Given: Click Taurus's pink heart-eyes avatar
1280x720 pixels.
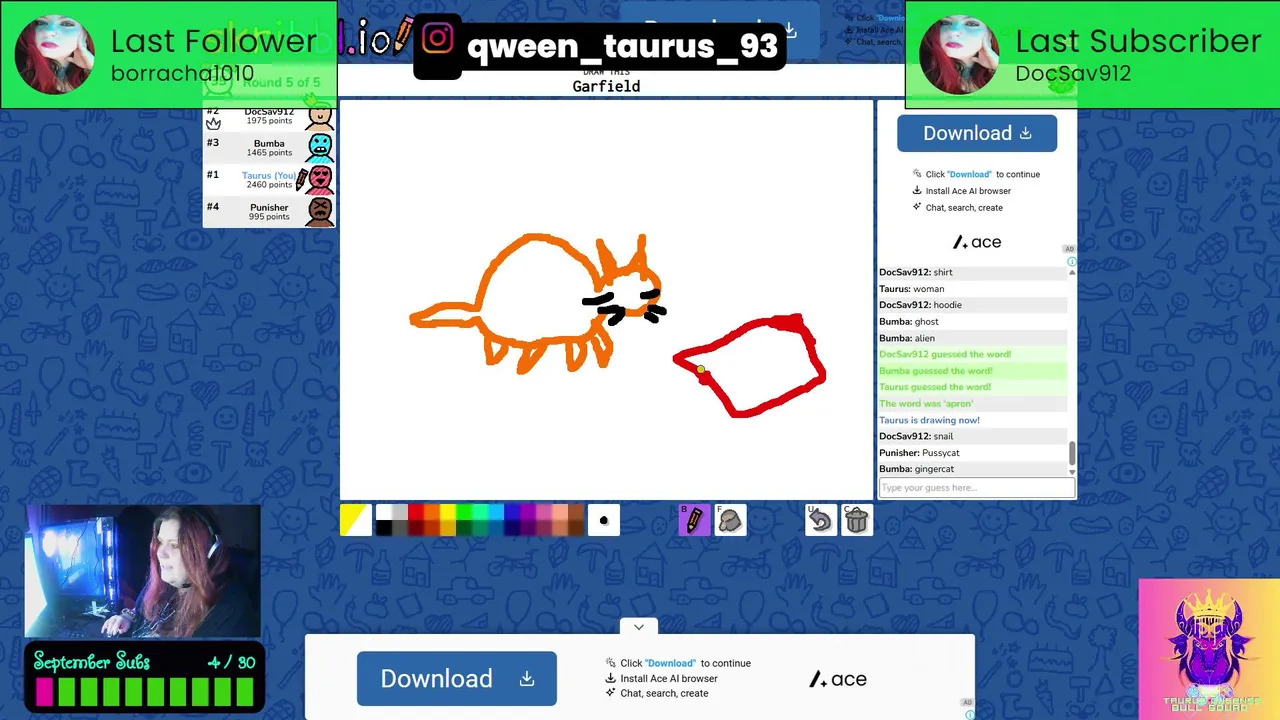Looking at the screenshot, I should coord(320,179).
